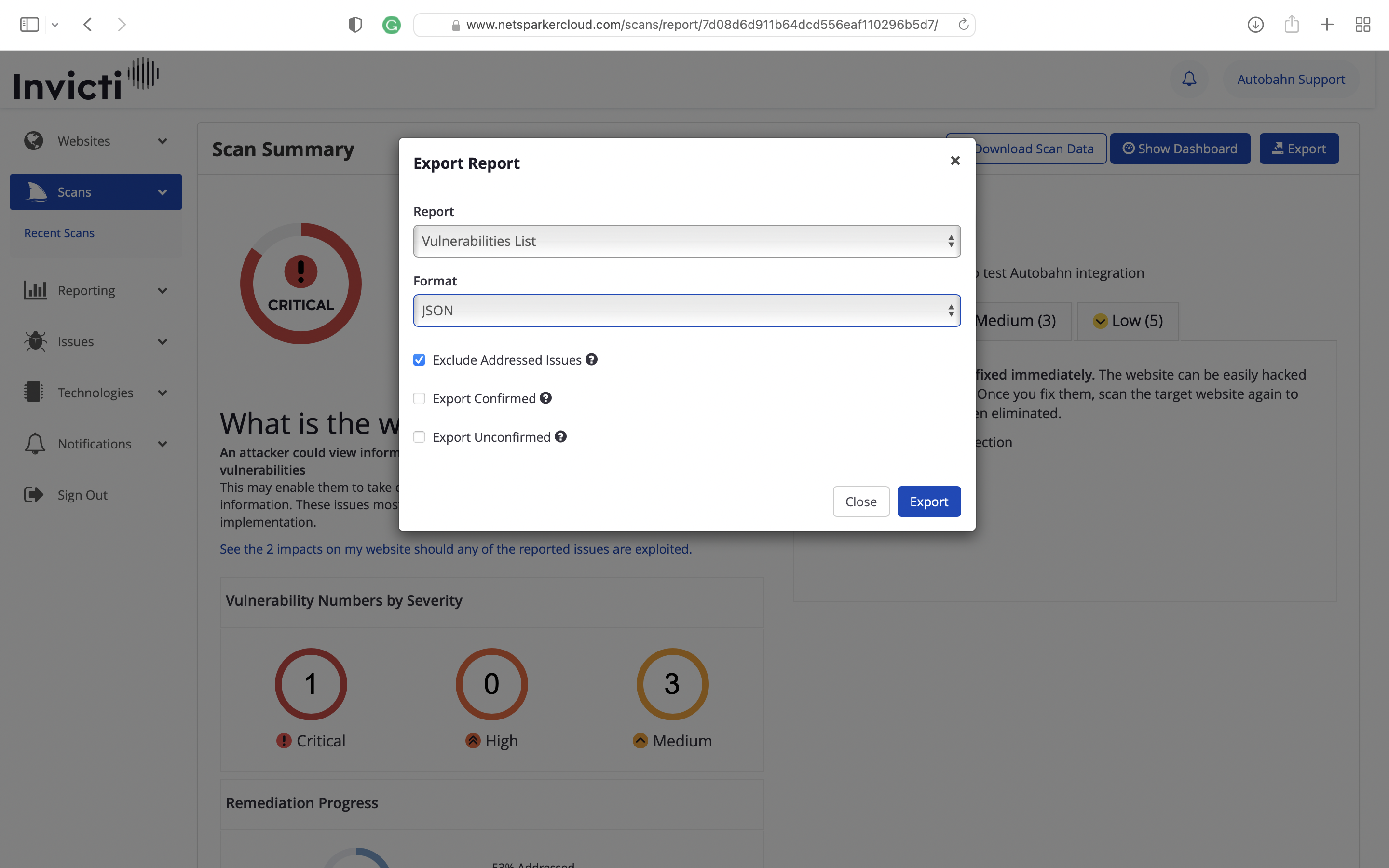Image resolution: width=1389 pixels, height=868 pixels.
Task: Enable the Export Unconfirmed checkbox
Action: 419,437
